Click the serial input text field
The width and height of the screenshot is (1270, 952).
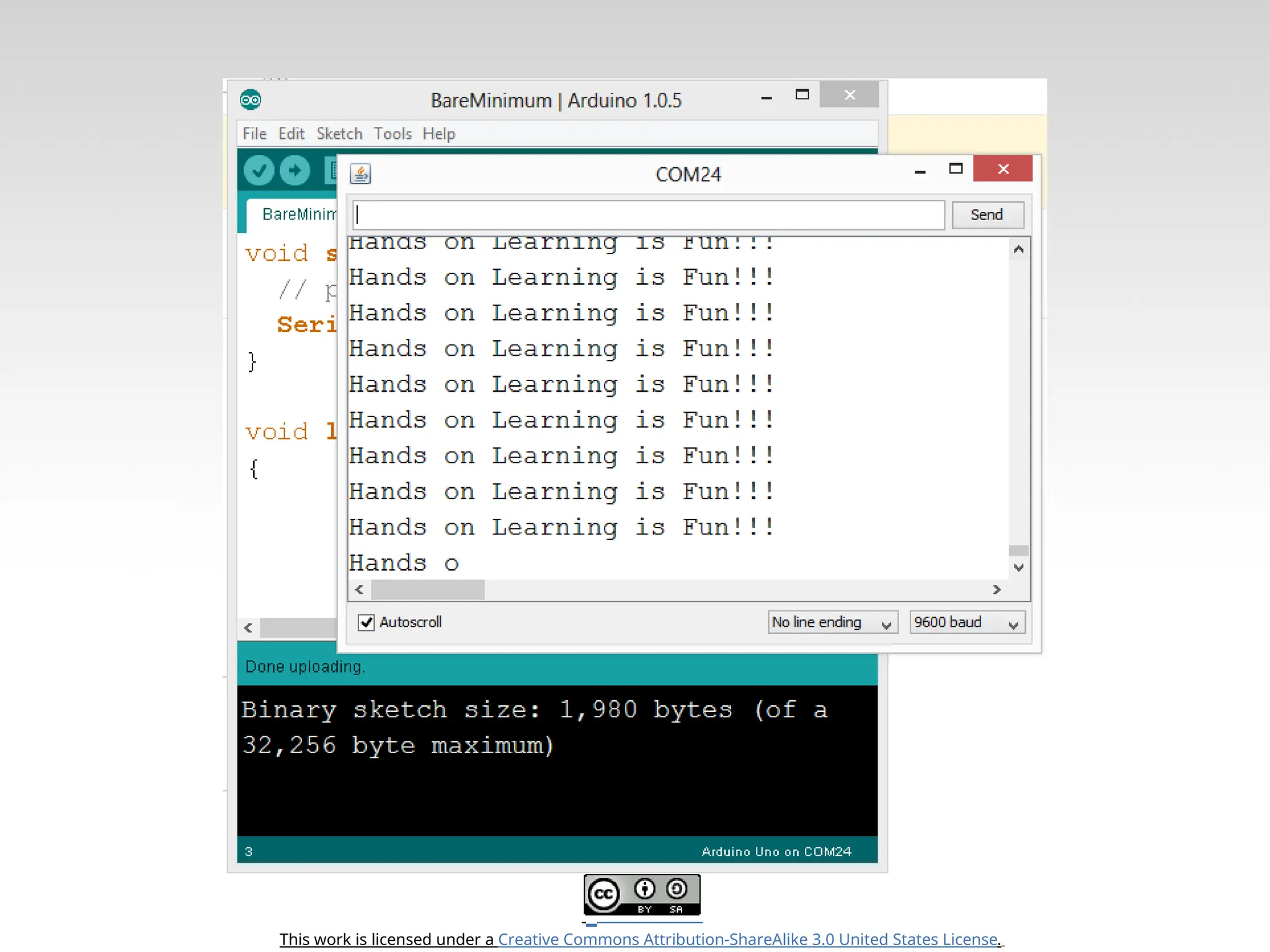(x=648, y=214)
